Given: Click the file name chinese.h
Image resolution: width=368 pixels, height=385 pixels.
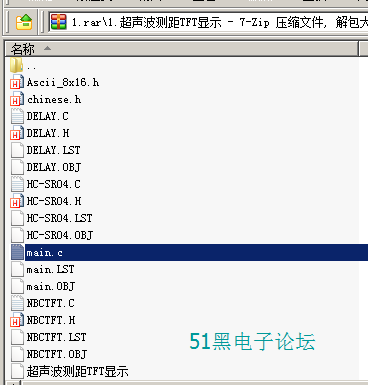Looking at the screenshot, I should pyautogui.click(x=54, y=99).
